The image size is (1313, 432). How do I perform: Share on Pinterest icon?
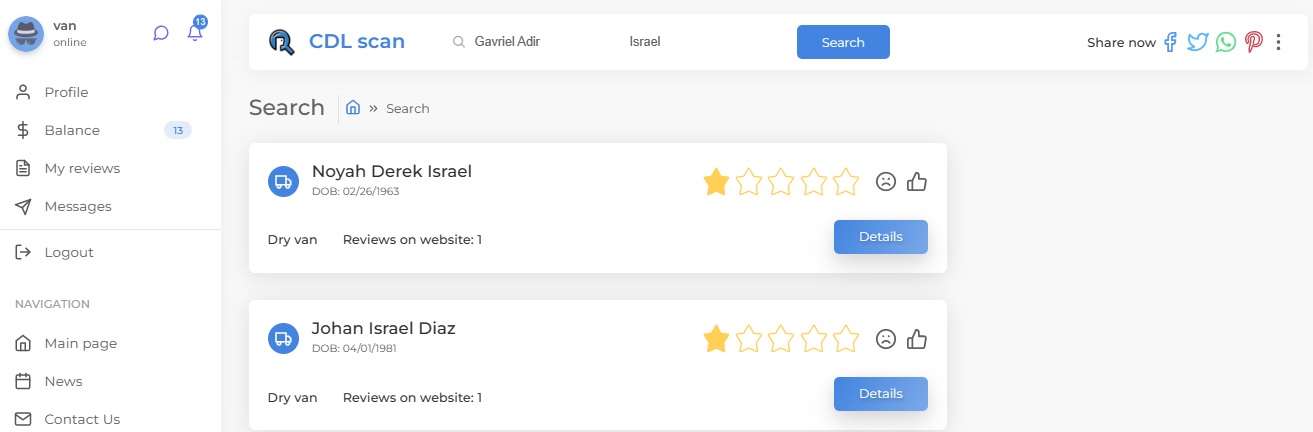[1253, 42]
